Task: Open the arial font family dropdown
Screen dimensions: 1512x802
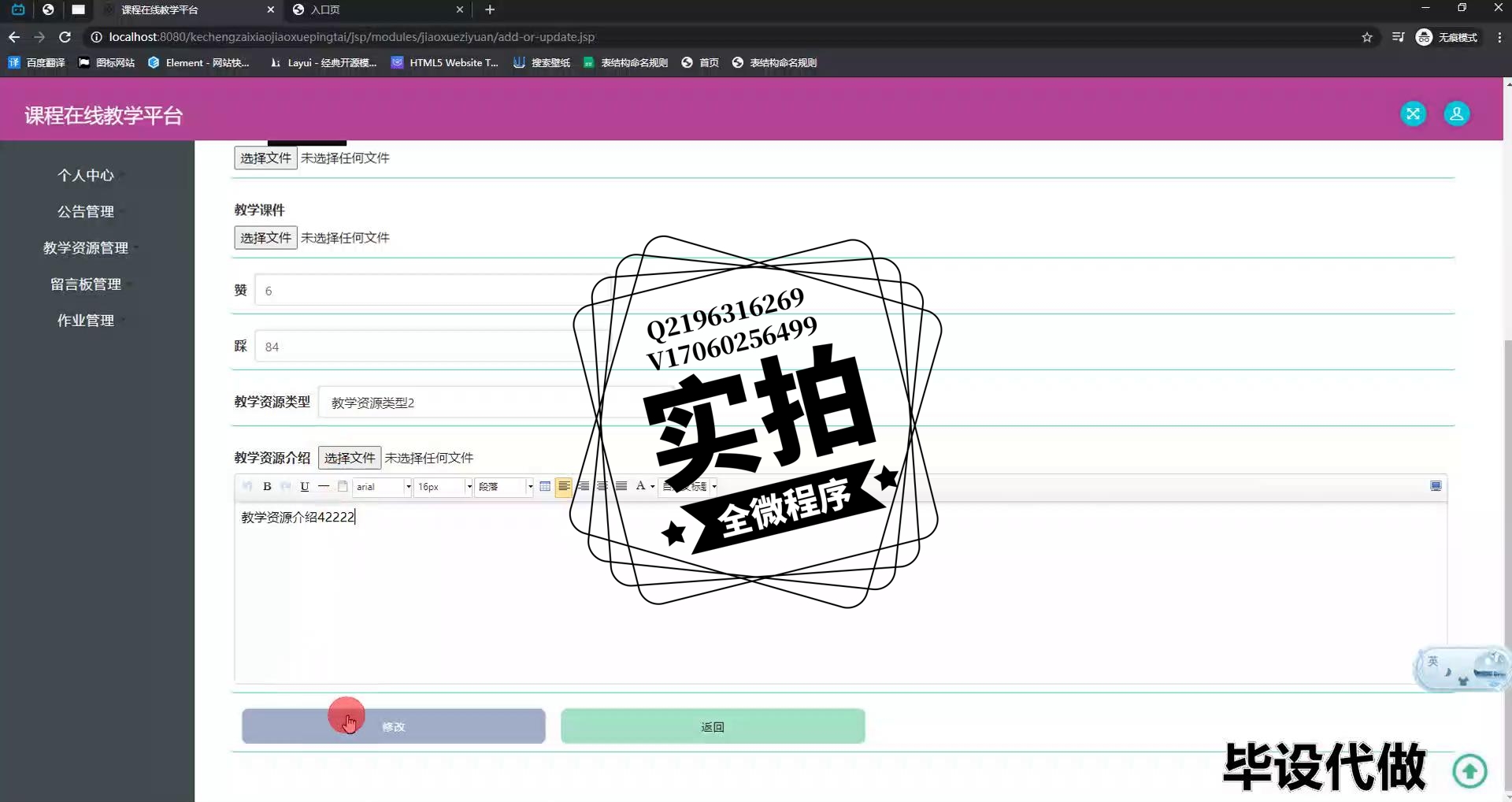Action: [382, 487]
